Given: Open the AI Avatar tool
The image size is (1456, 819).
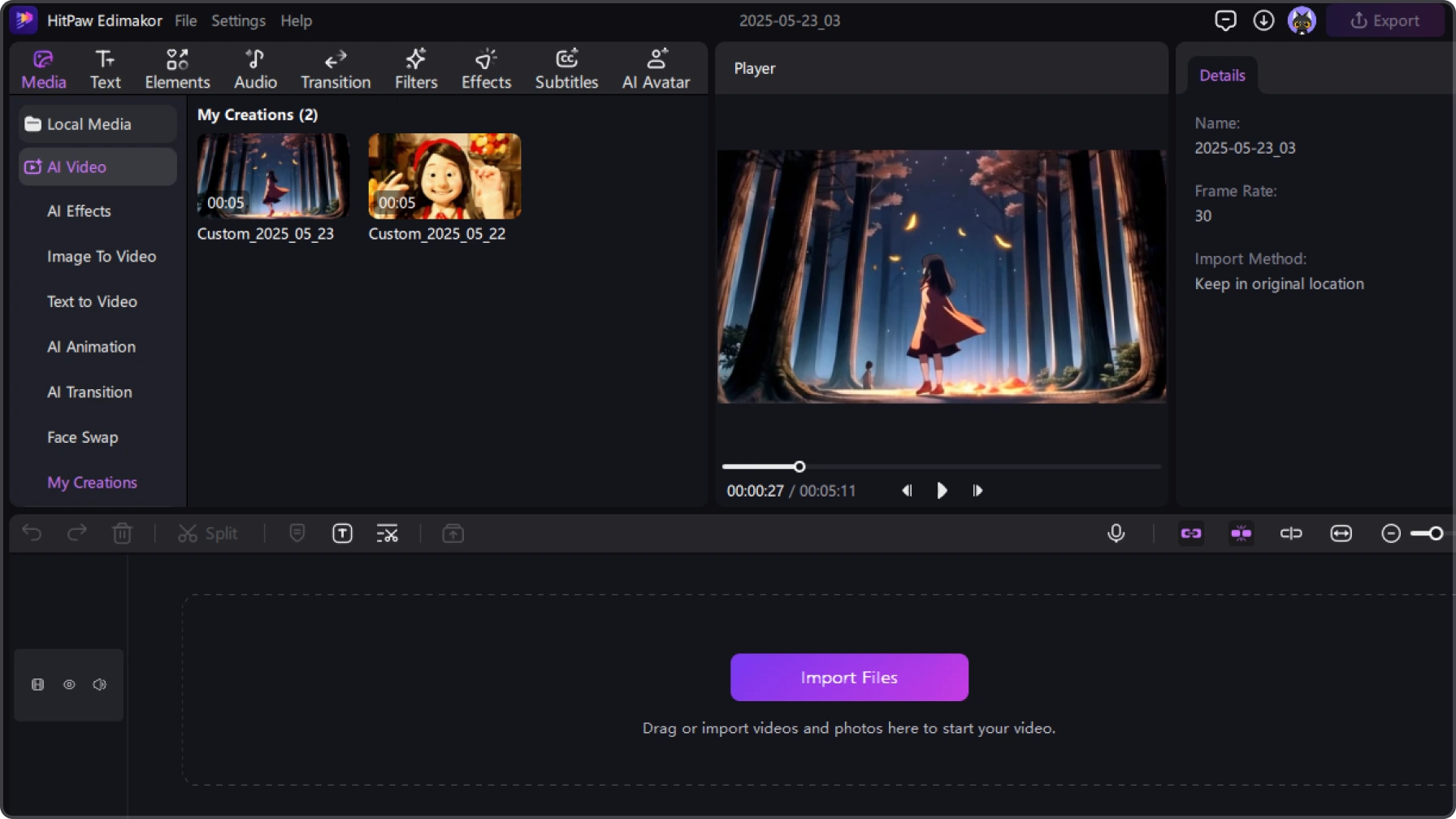Looking at the screenshot, I should click(x=655, y=68).
